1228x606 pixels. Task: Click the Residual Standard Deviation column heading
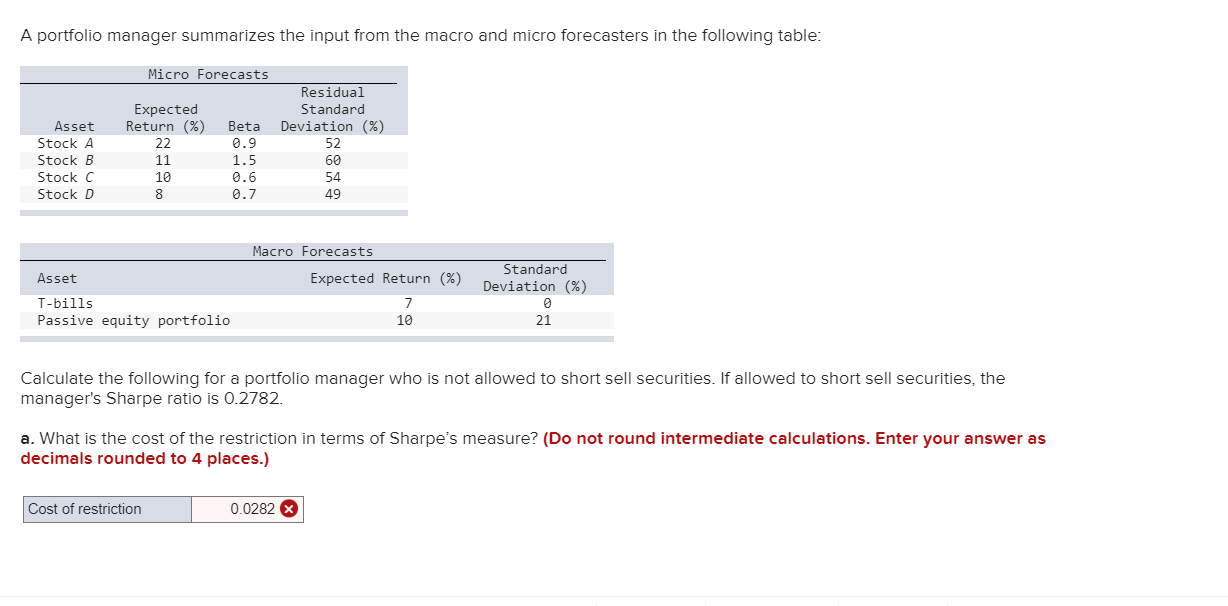click(x=333, y=108)
